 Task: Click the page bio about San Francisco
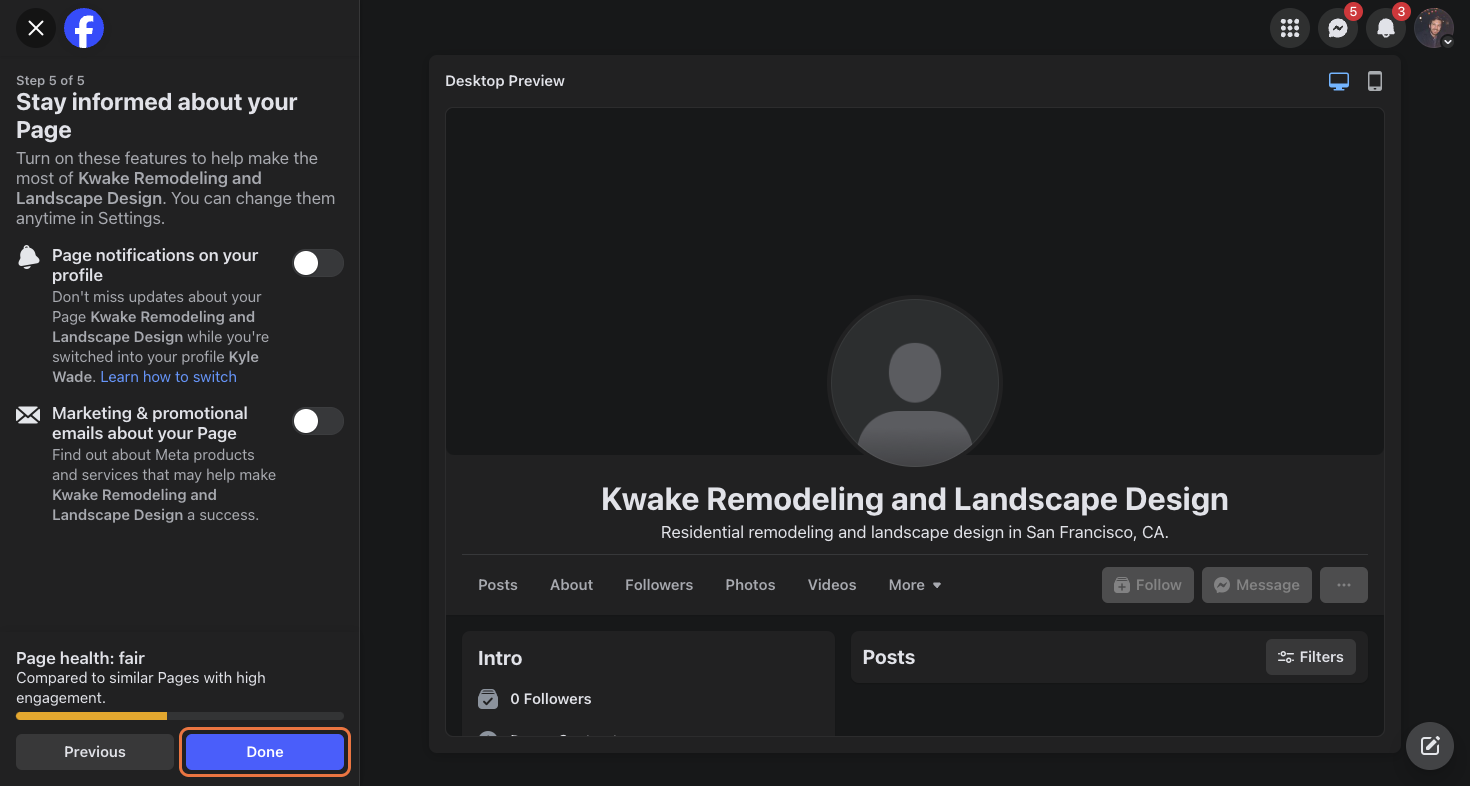915,533
